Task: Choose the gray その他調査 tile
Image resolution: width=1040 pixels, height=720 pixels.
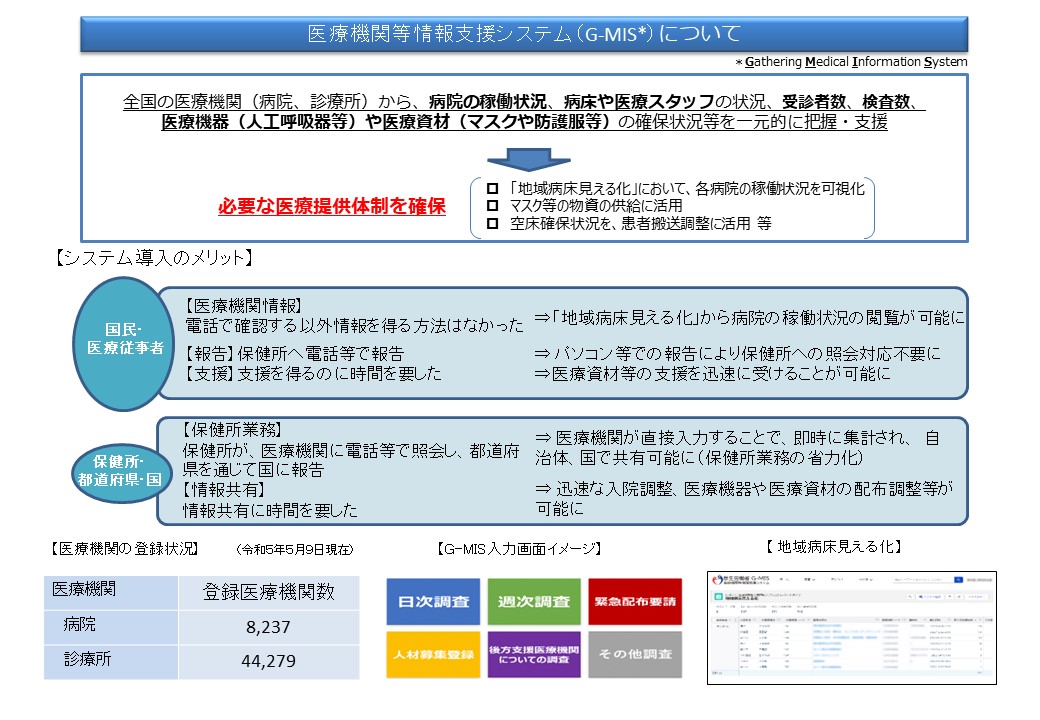Action: pos(634,655)
